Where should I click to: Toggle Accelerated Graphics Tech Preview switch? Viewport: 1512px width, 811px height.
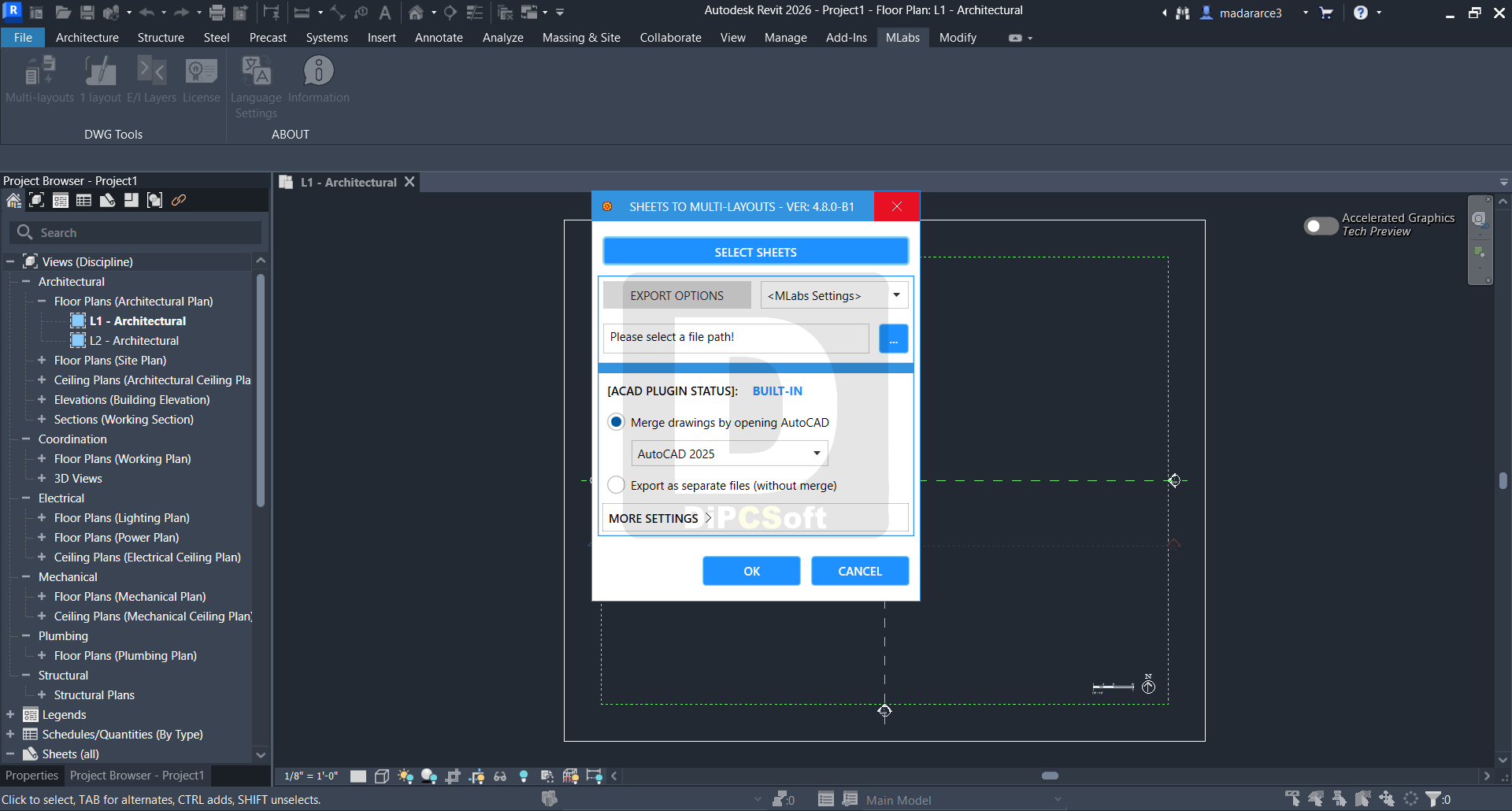tap(1321, 226)
